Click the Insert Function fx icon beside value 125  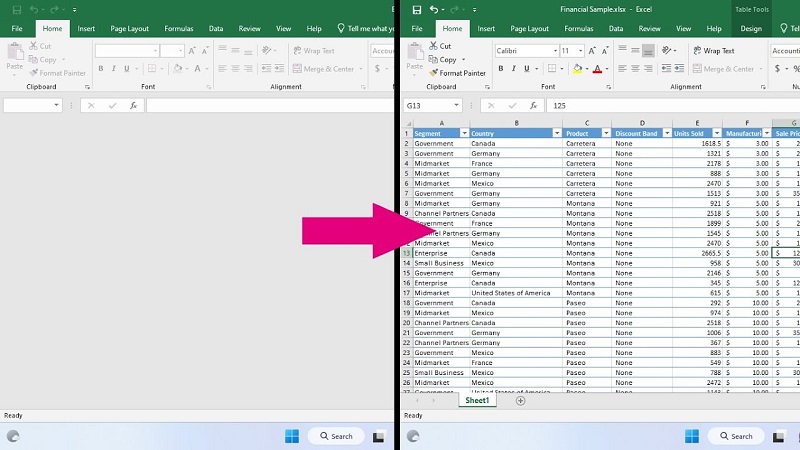point(534,105)
